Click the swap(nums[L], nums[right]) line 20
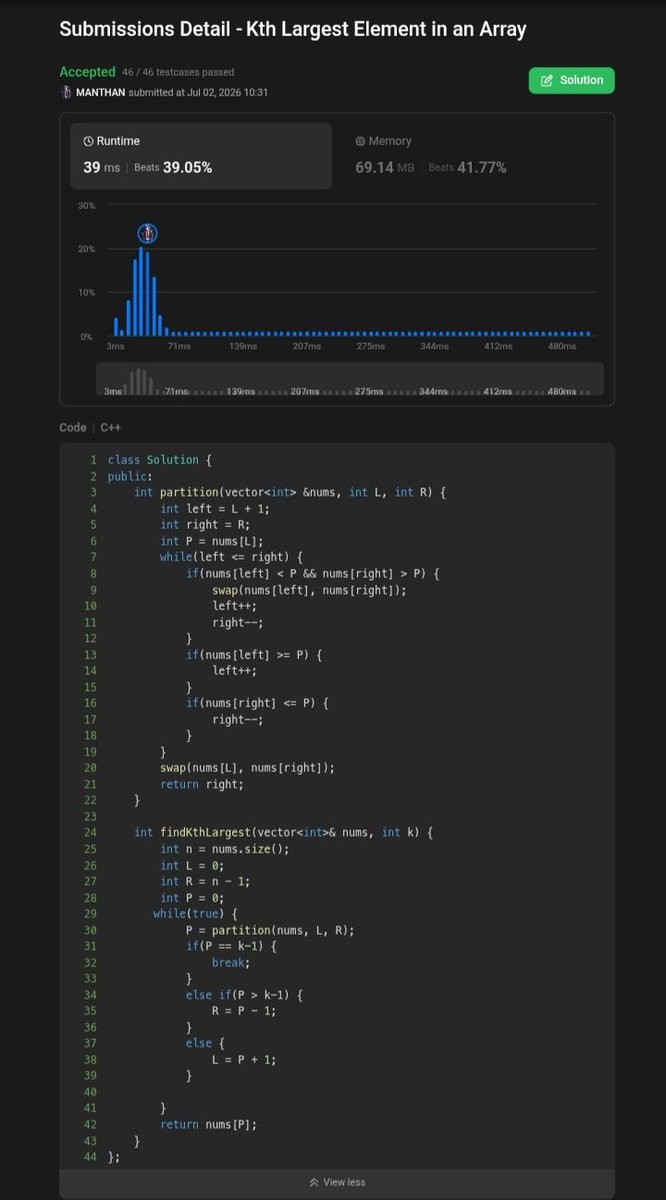666x1200 pixels. (247, 768)
